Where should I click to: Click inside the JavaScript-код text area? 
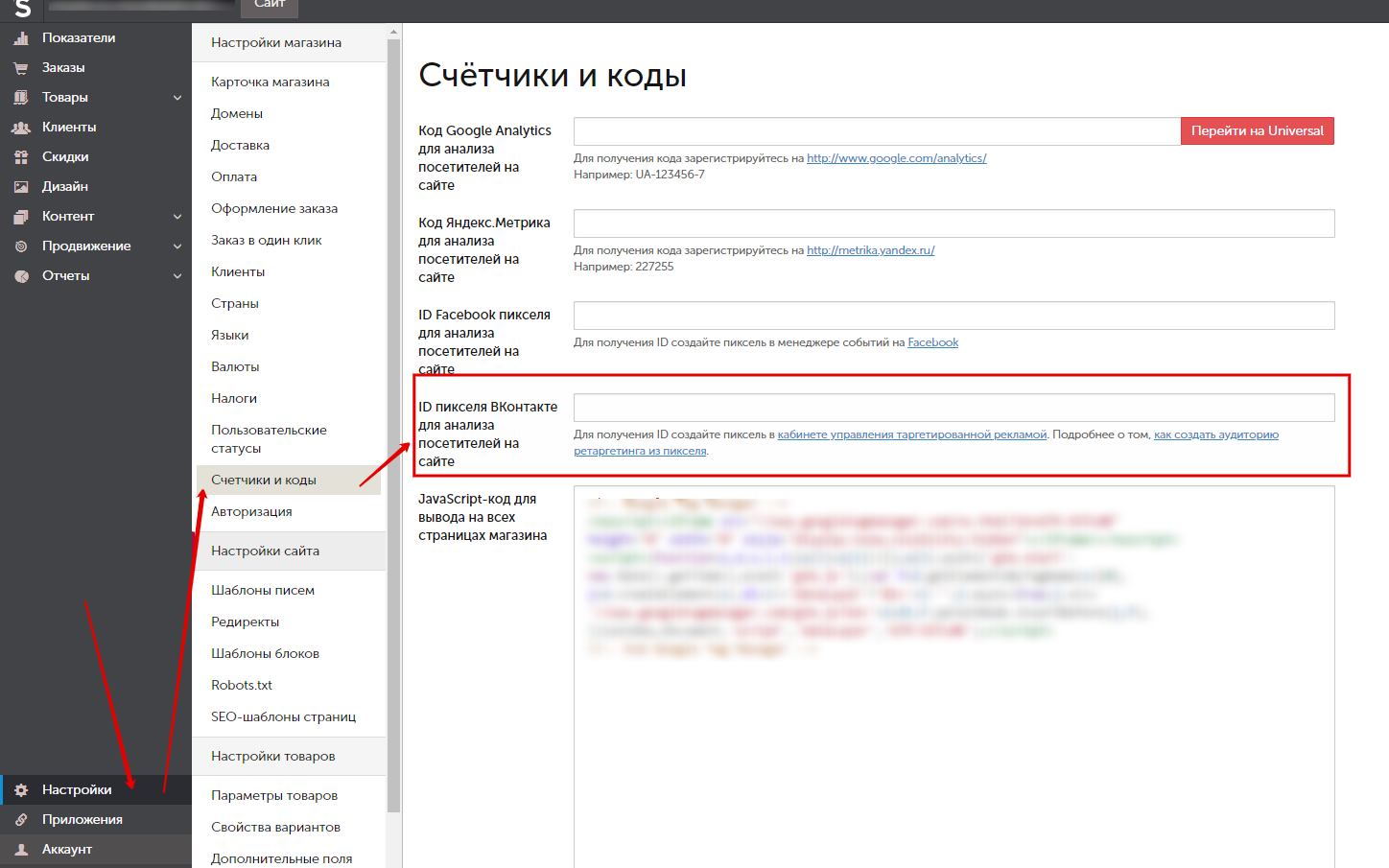coord(953,676)
